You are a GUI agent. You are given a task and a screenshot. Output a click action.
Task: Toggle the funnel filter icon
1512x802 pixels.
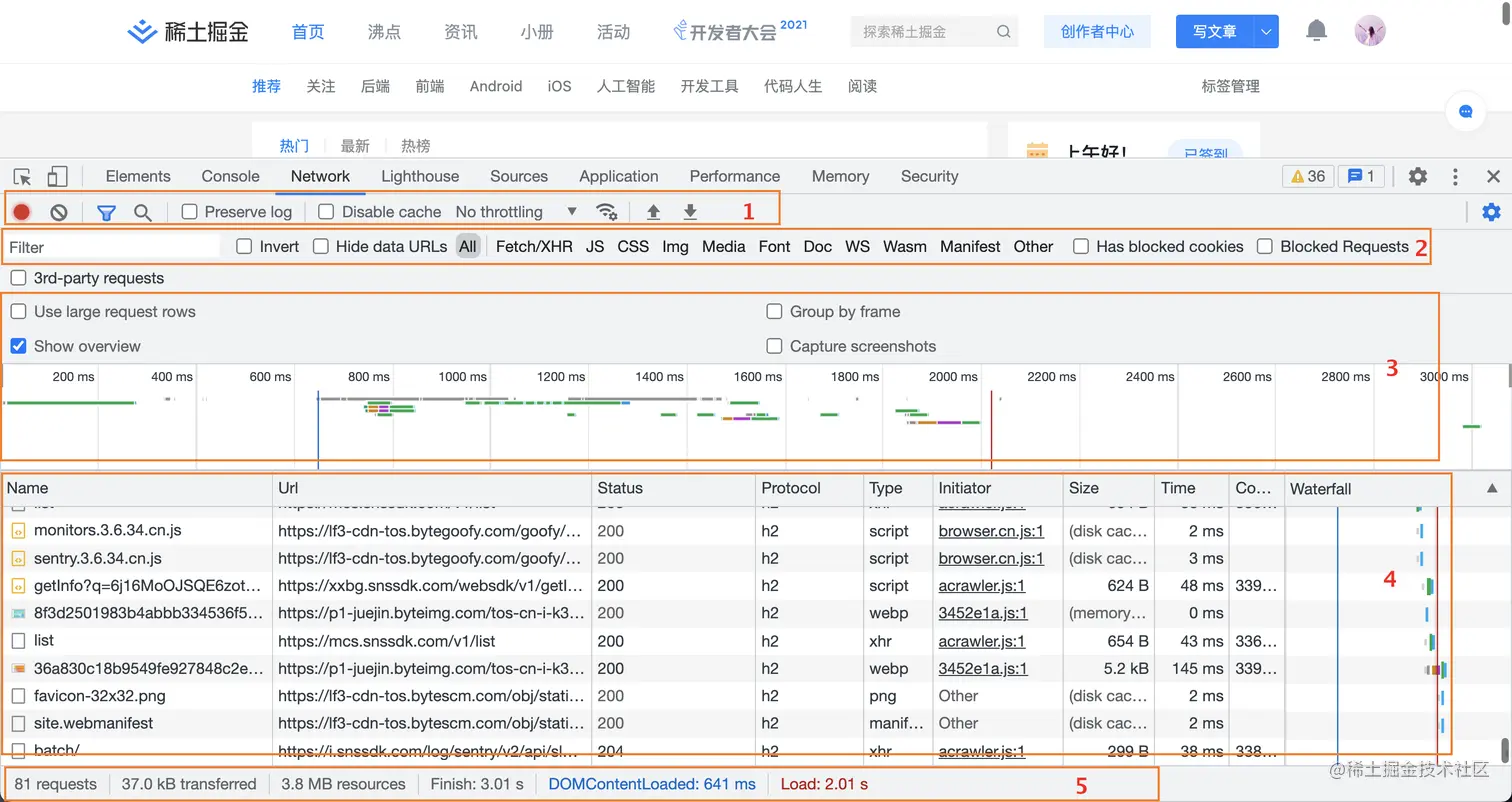tap(106, 212)
